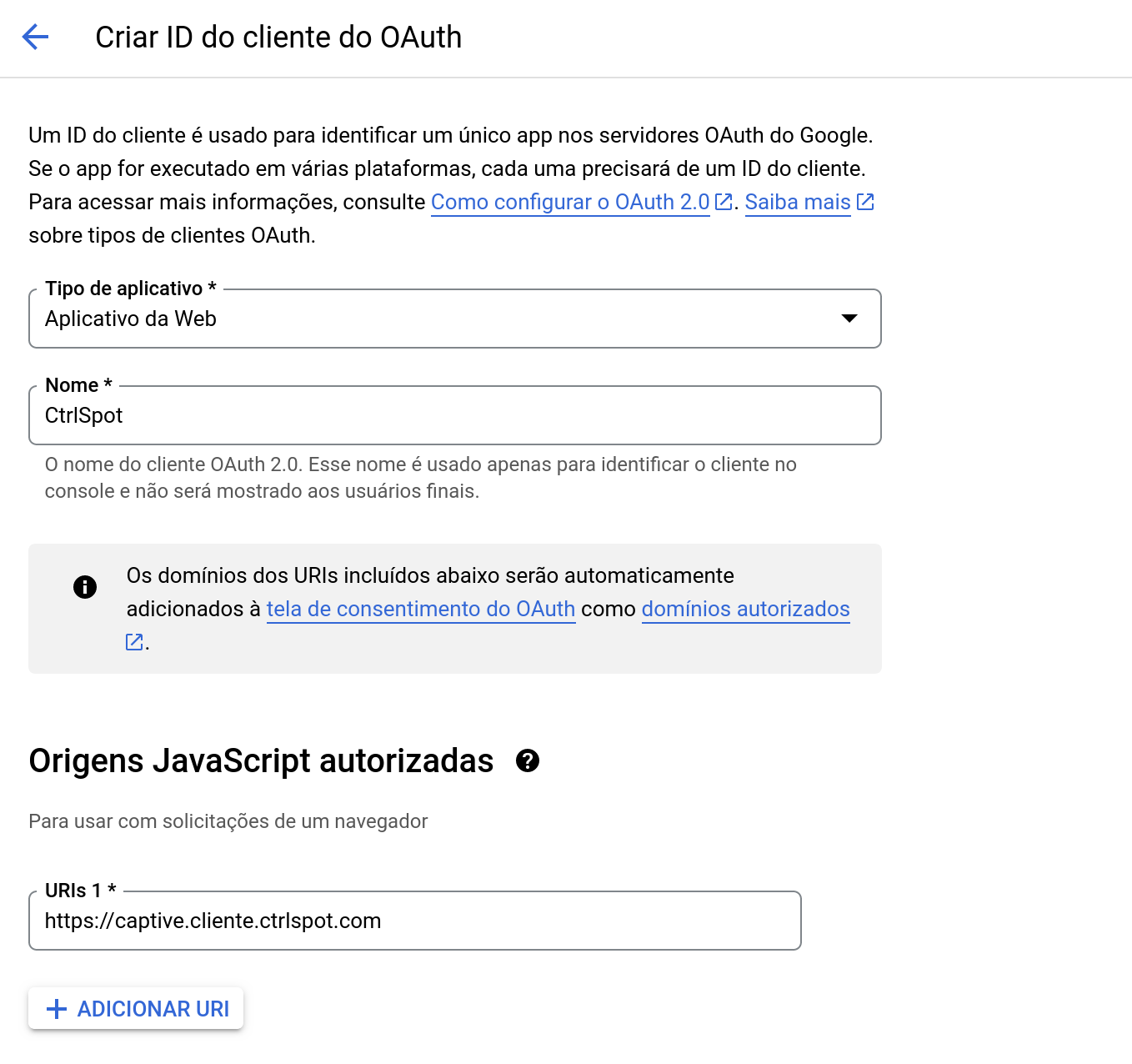Click the info icon in the gray notice box

[x=84, y=587]
